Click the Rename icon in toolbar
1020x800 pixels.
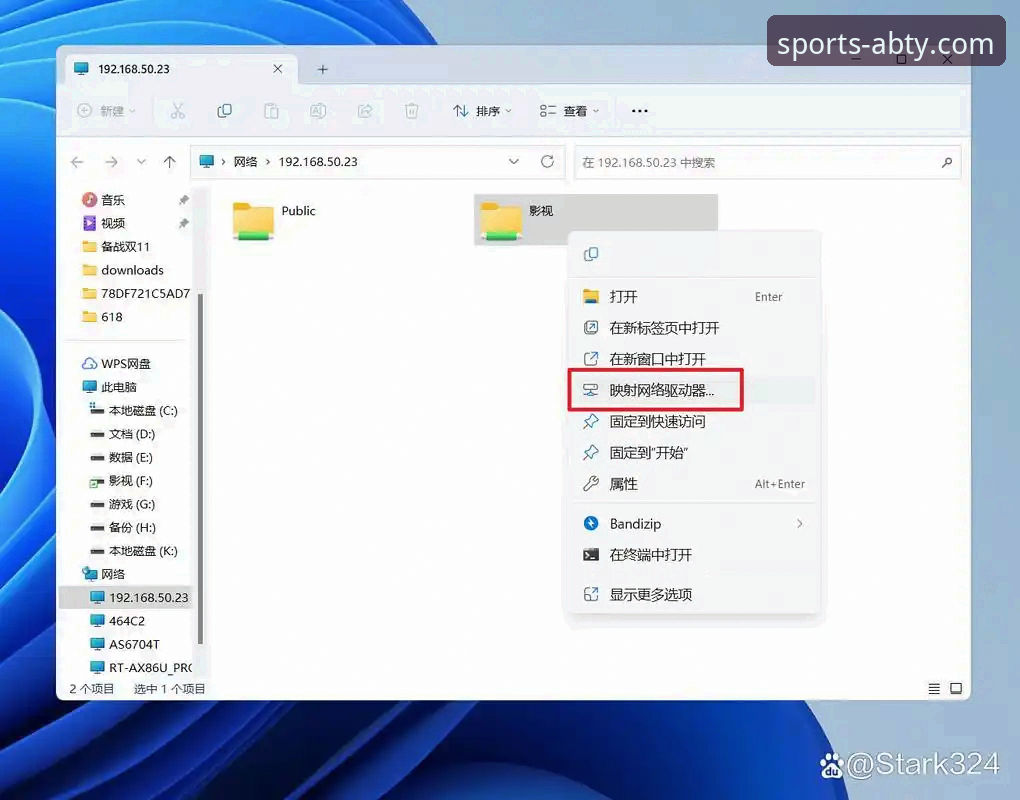click(x=317, y=111)
